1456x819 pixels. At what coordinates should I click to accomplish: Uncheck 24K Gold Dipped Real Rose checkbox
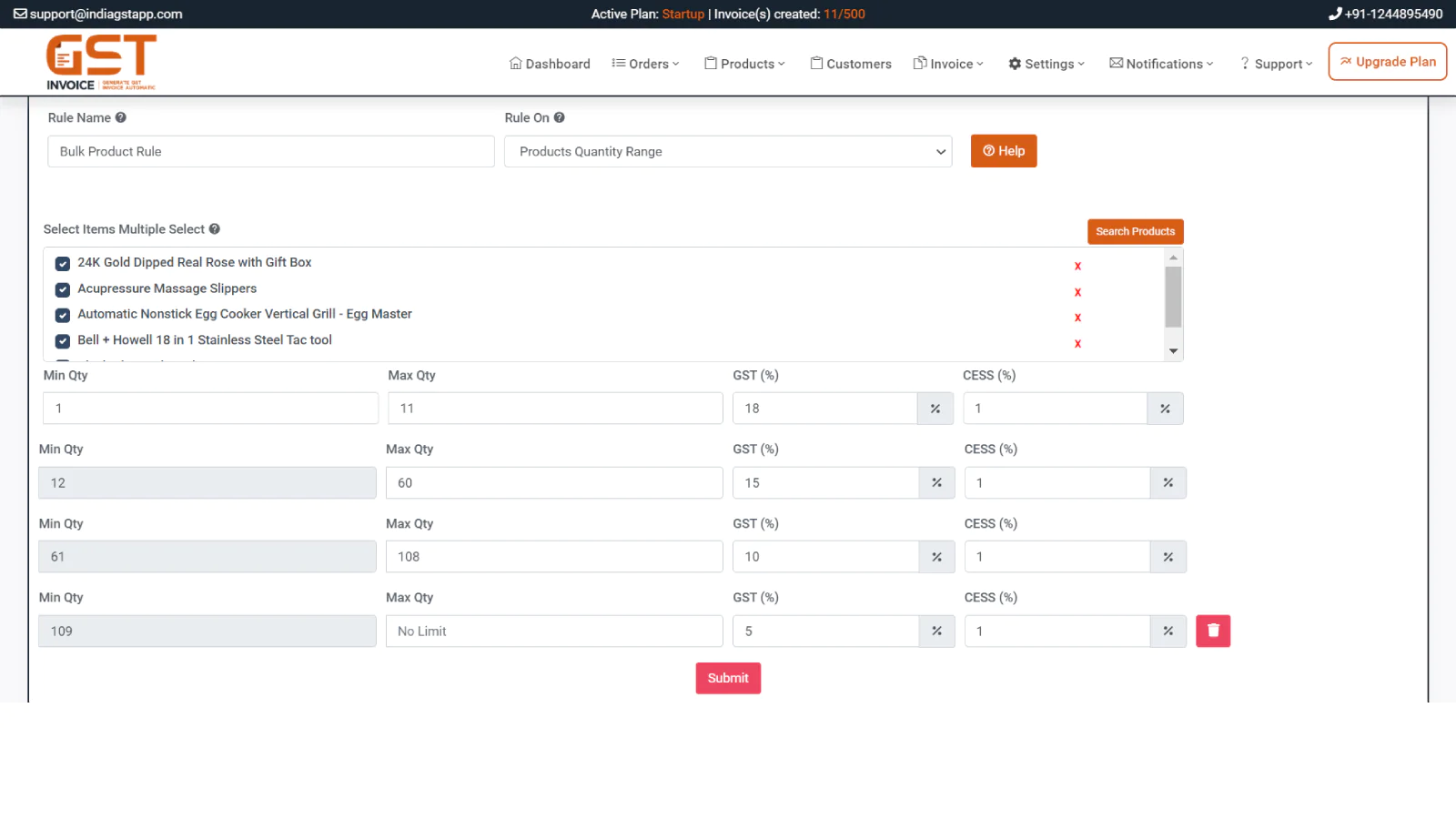pyautogui.click(x=63, y=264)
